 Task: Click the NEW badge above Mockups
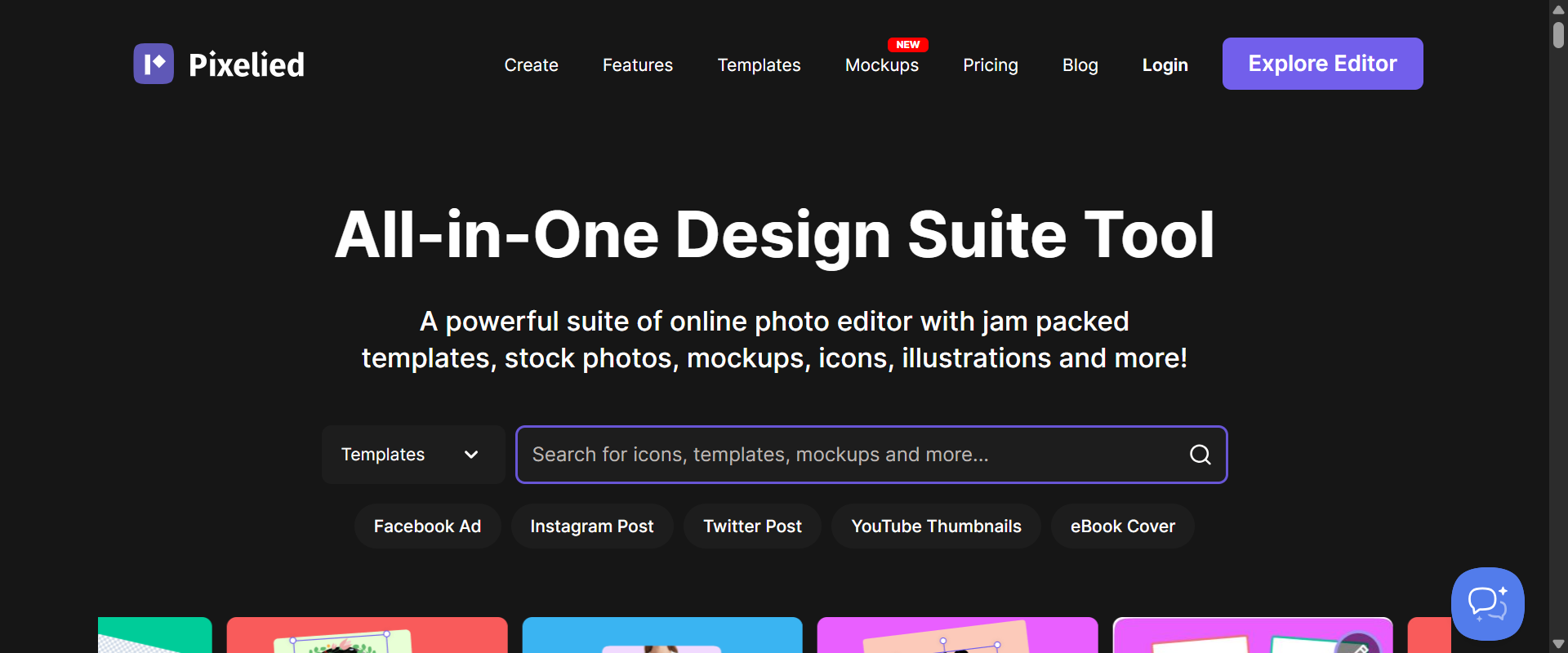point(907,45)
